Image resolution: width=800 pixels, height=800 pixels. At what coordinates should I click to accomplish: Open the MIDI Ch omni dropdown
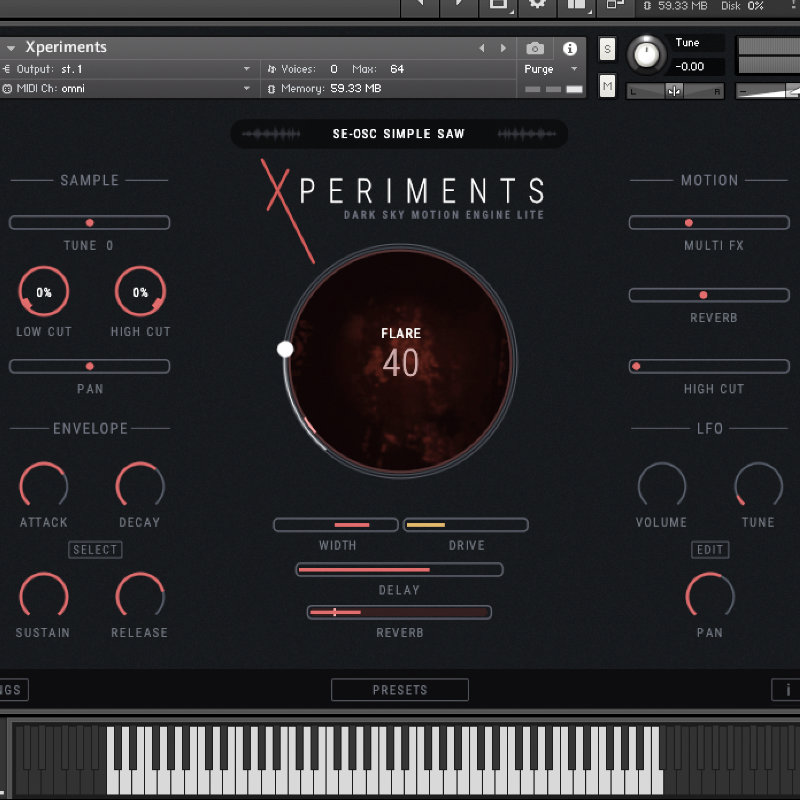click(131, 88)
